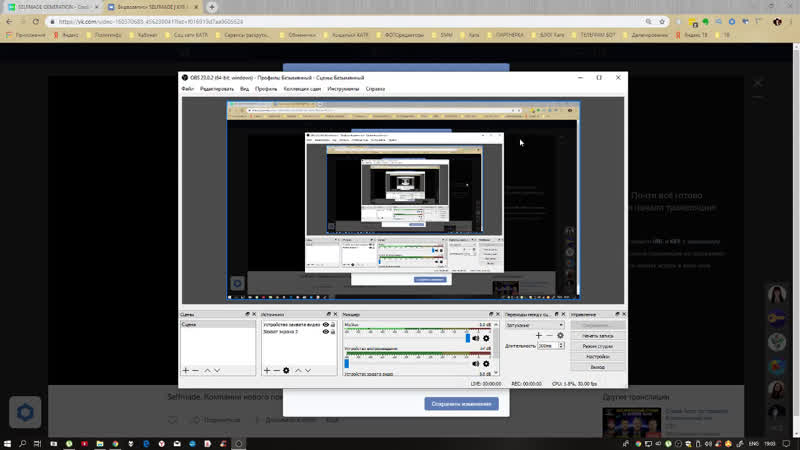The height and width of the screenshot is (450, 800).
Task: Add a new scene with plus icon
Action: tap(186, 370)
